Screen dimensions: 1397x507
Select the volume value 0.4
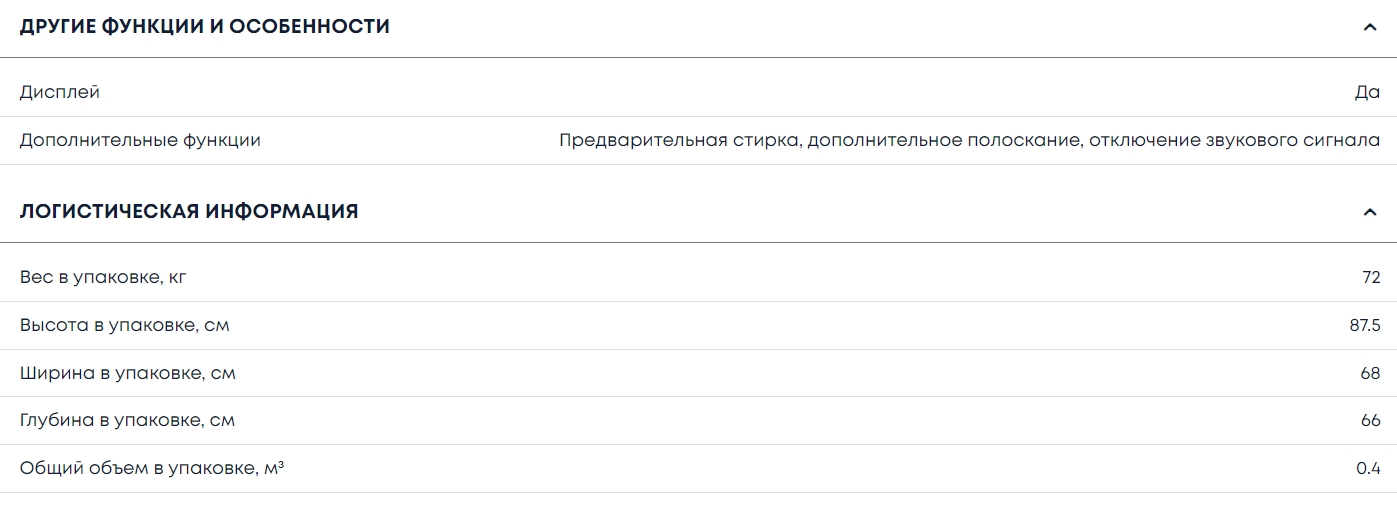point(1368,468)
